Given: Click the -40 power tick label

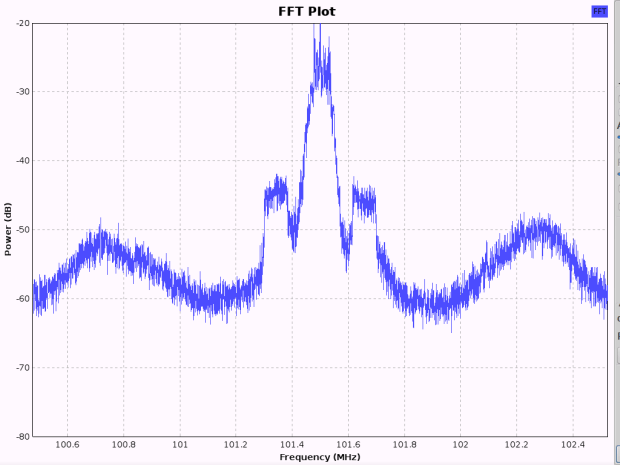Looking at the screenshot, I should (23, 161).
